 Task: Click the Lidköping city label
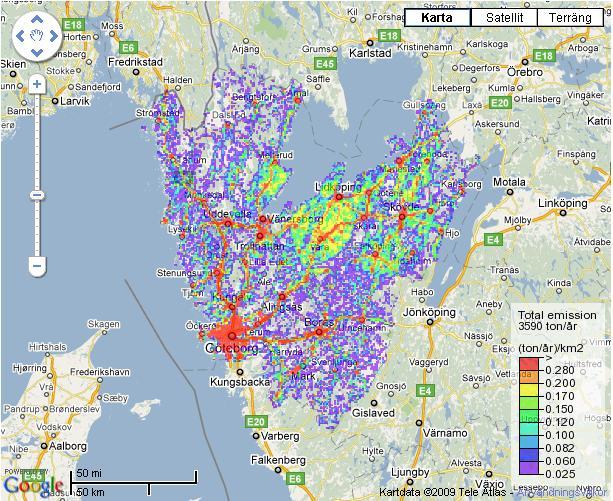coord(338,187)
